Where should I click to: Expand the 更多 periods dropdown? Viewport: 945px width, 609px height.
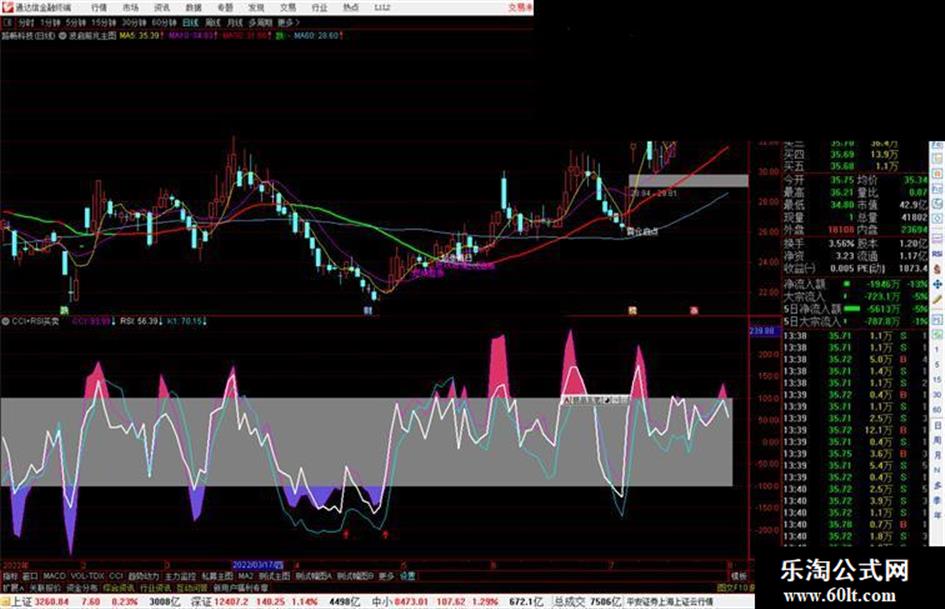288,22
